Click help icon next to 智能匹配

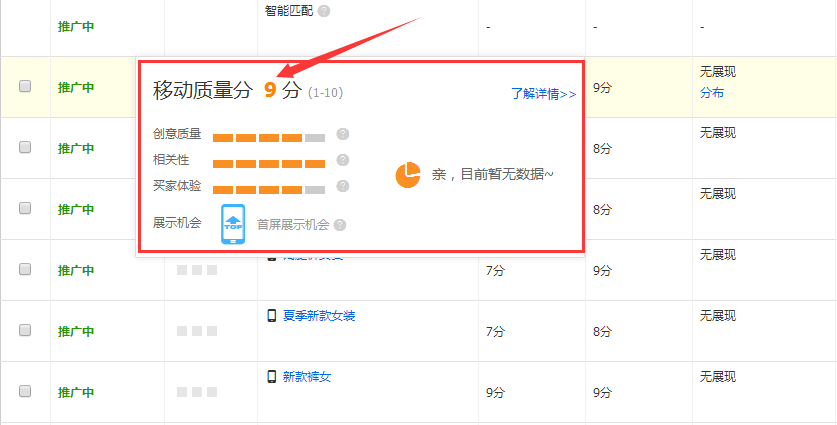[x=324, y=11]
